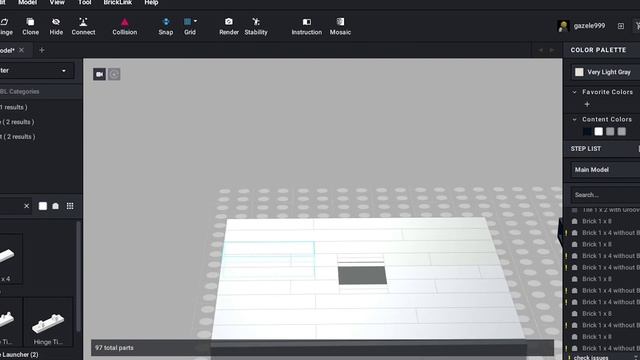Pick the white content color swatch

coord(598,131)
